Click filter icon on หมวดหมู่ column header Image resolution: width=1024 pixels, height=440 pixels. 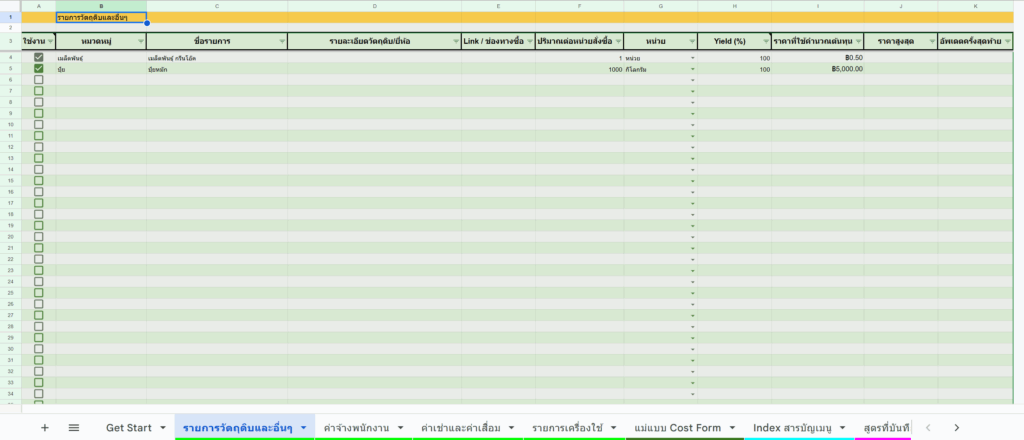coord(139,41)
